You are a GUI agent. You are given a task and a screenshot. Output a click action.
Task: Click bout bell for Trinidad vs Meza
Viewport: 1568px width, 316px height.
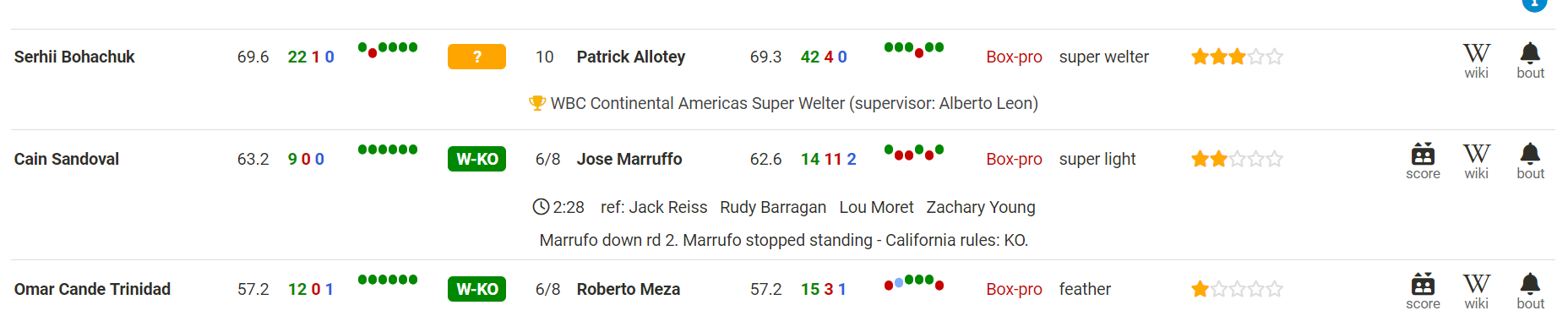pyautogui.click(x=1530, y=291)
